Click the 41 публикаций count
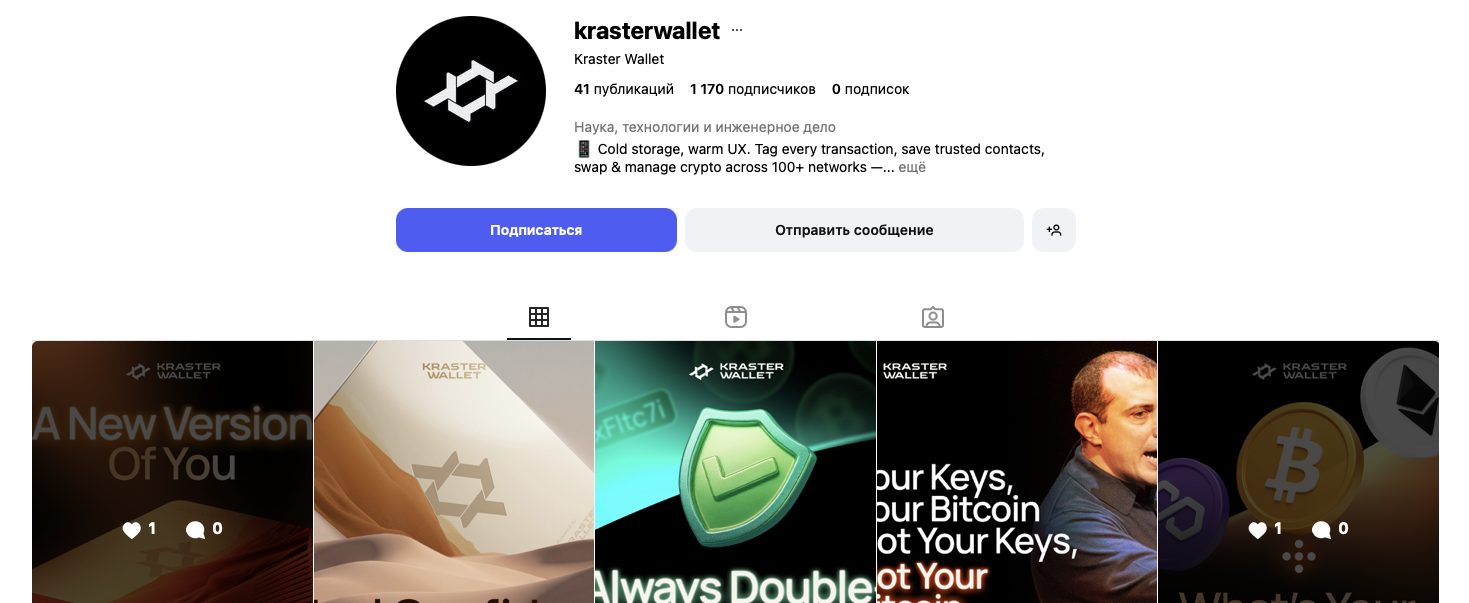 pos(624,89)
